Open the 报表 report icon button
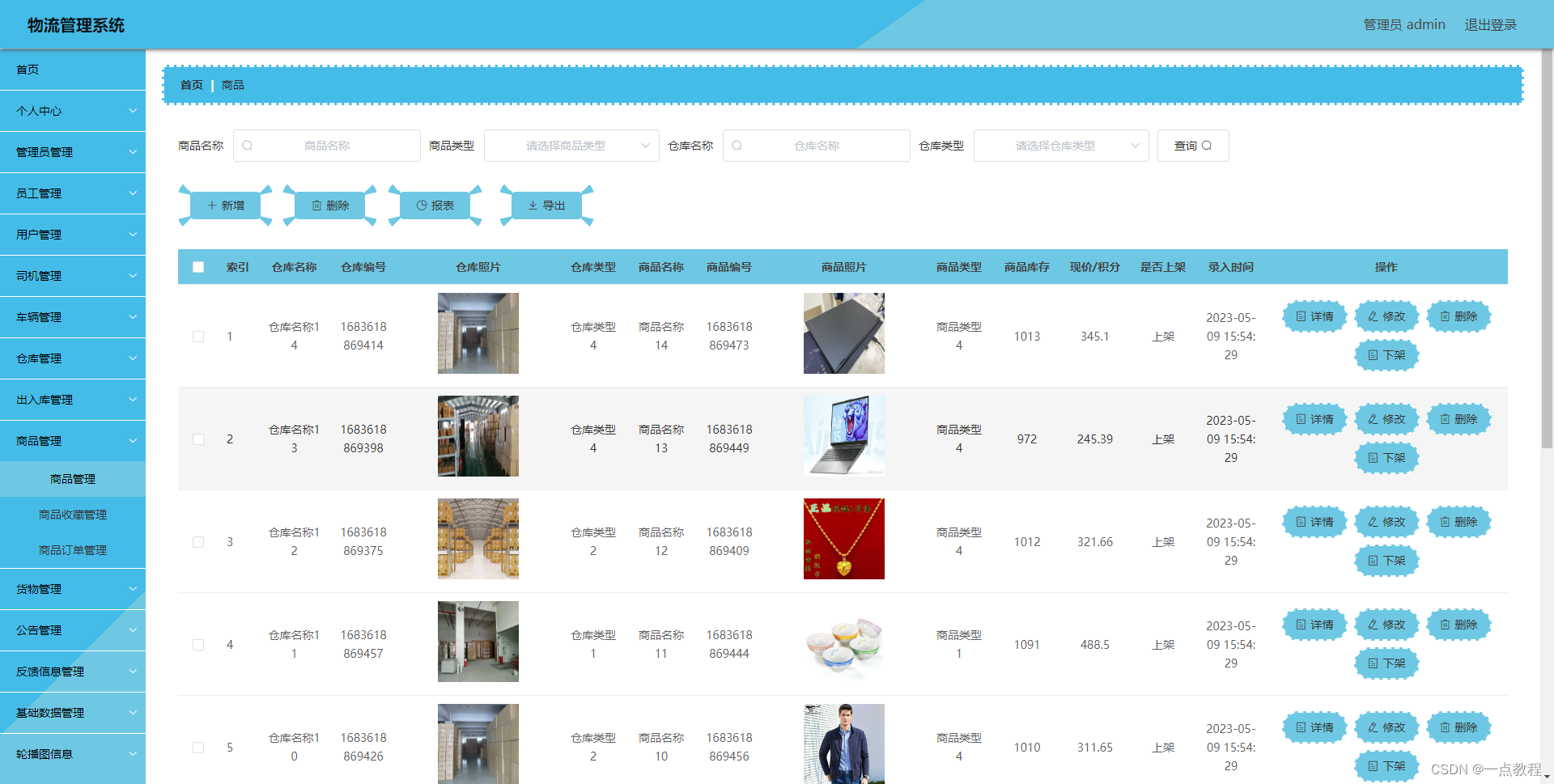Screen dimensions: 1554x784 tap(422, 205)
